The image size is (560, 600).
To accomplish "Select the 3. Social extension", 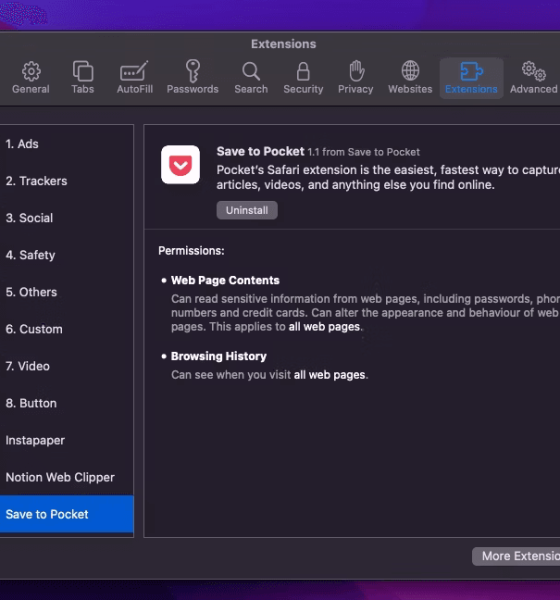I will point(67,218).
